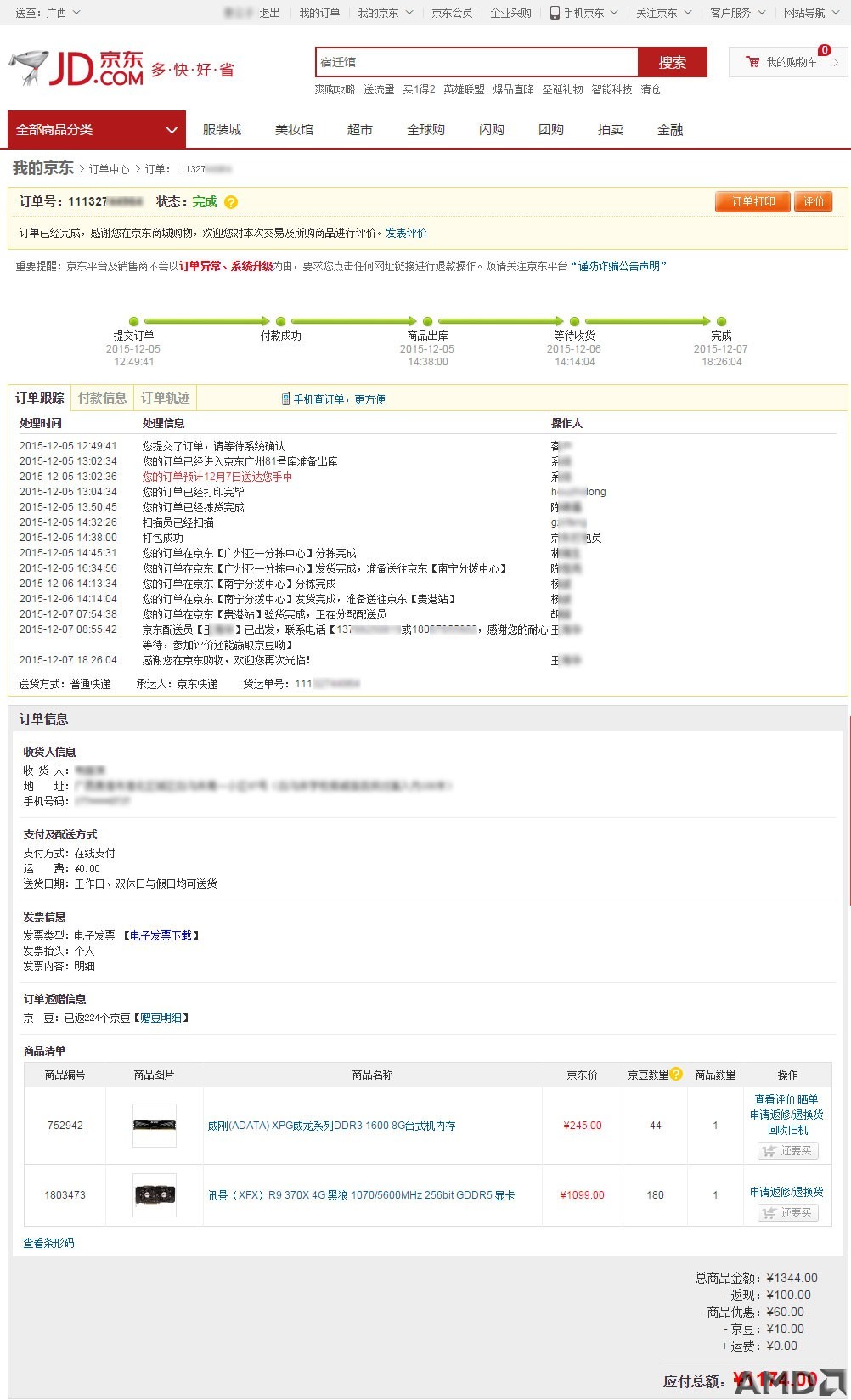Viewport: 851px width, 1400px height.
Task: Expand the 手机京东 dropdown
Action: point(584,13)
